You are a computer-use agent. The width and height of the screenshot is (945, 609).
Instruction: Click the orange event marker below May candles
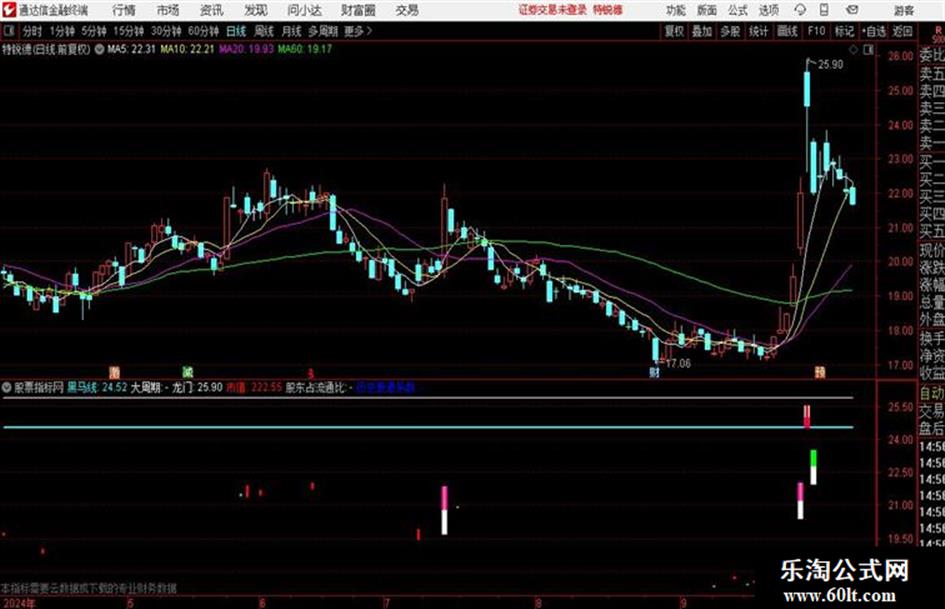pos(115,371)
